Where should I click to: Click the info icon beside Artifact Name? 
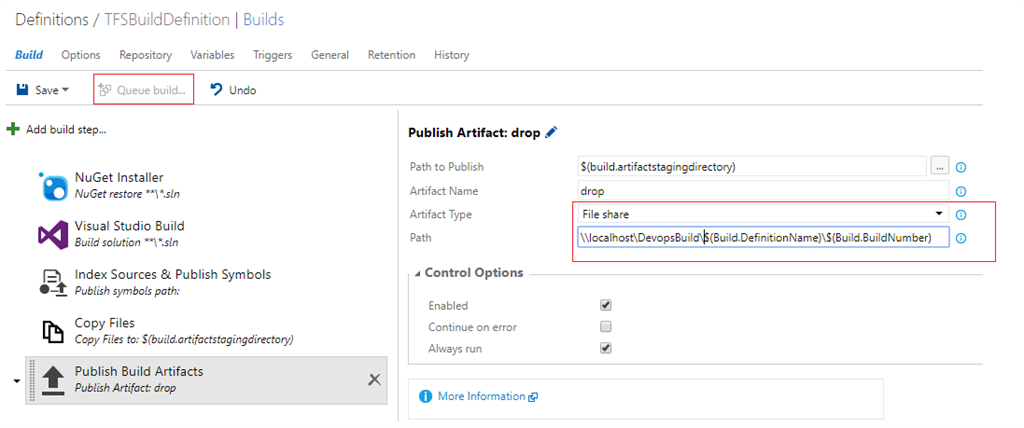tap(961, 191)
